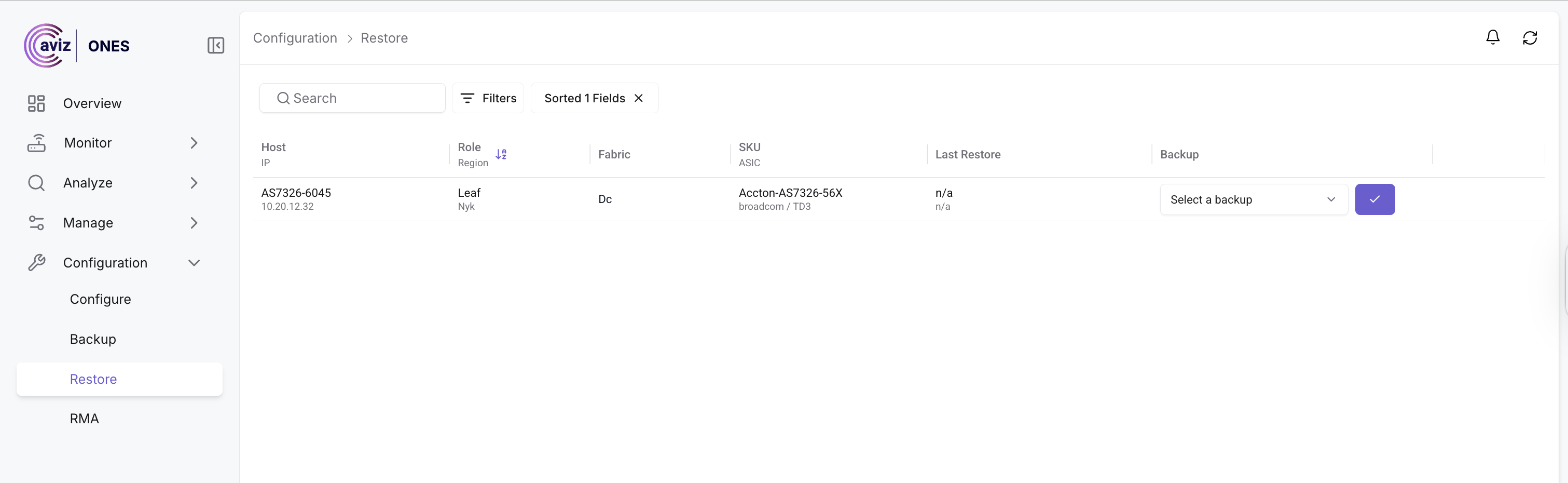Click the Role column sort icon
Image resolution: width=1568 pixels, height=483 pixels.
501,155
